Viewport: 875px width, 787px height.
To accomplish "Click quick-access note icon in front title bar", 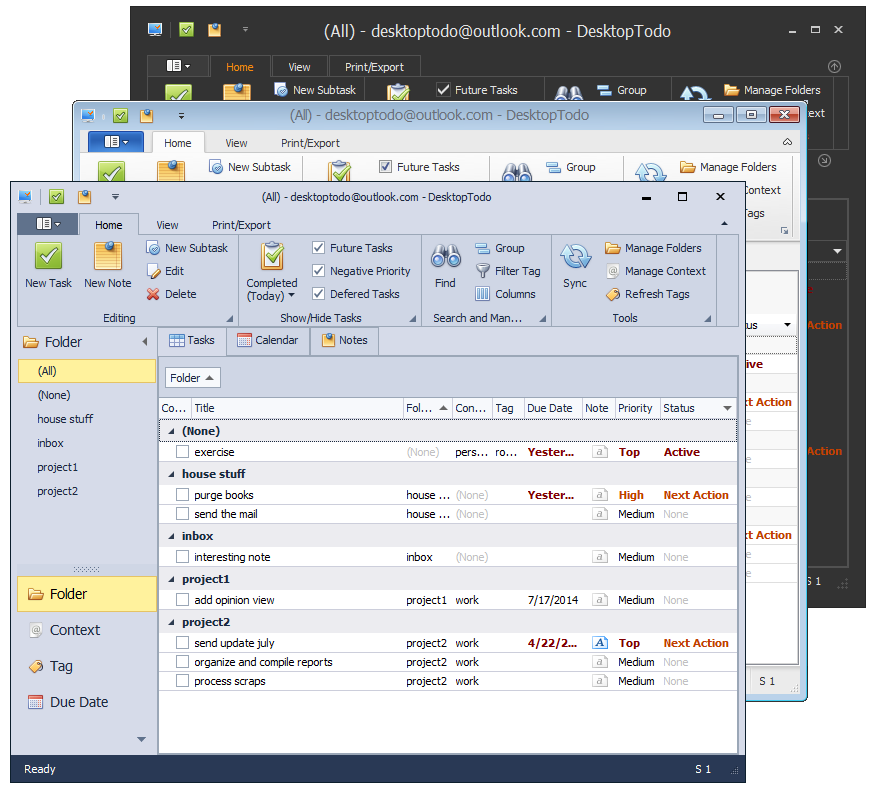I will (x=85, y=196).
